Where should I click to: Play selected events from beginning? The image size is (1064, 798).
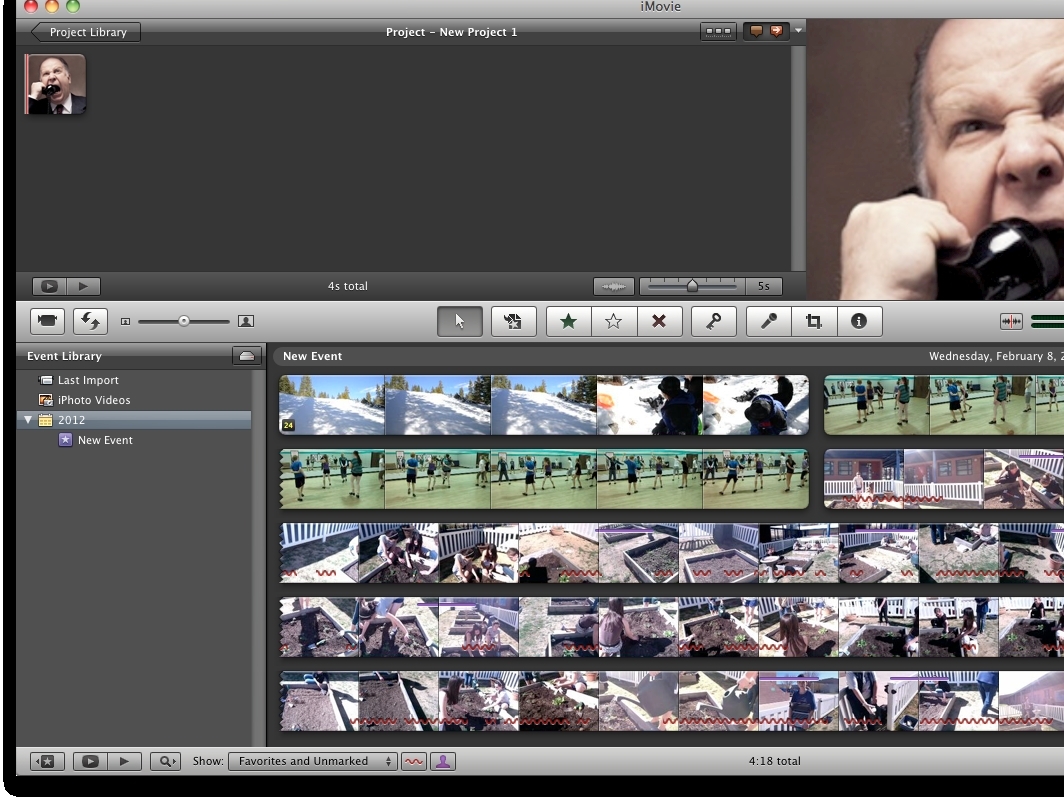[x=124, y=761]
